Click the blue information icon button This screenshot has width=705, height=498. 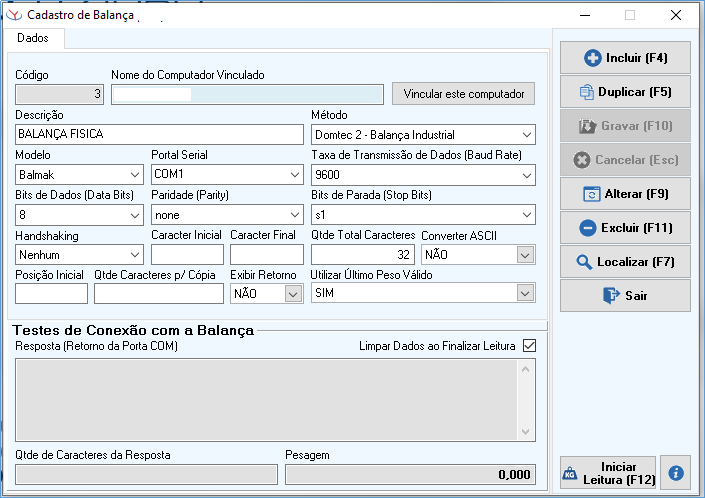click(676, 473)
